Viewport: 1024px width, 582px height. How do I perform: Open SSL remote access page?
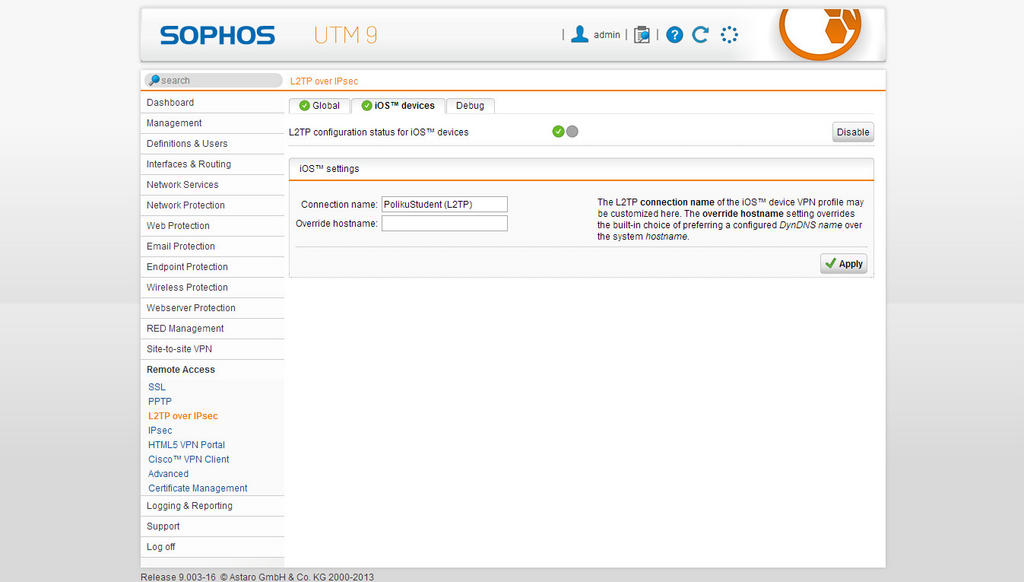(x=157, y=387)
